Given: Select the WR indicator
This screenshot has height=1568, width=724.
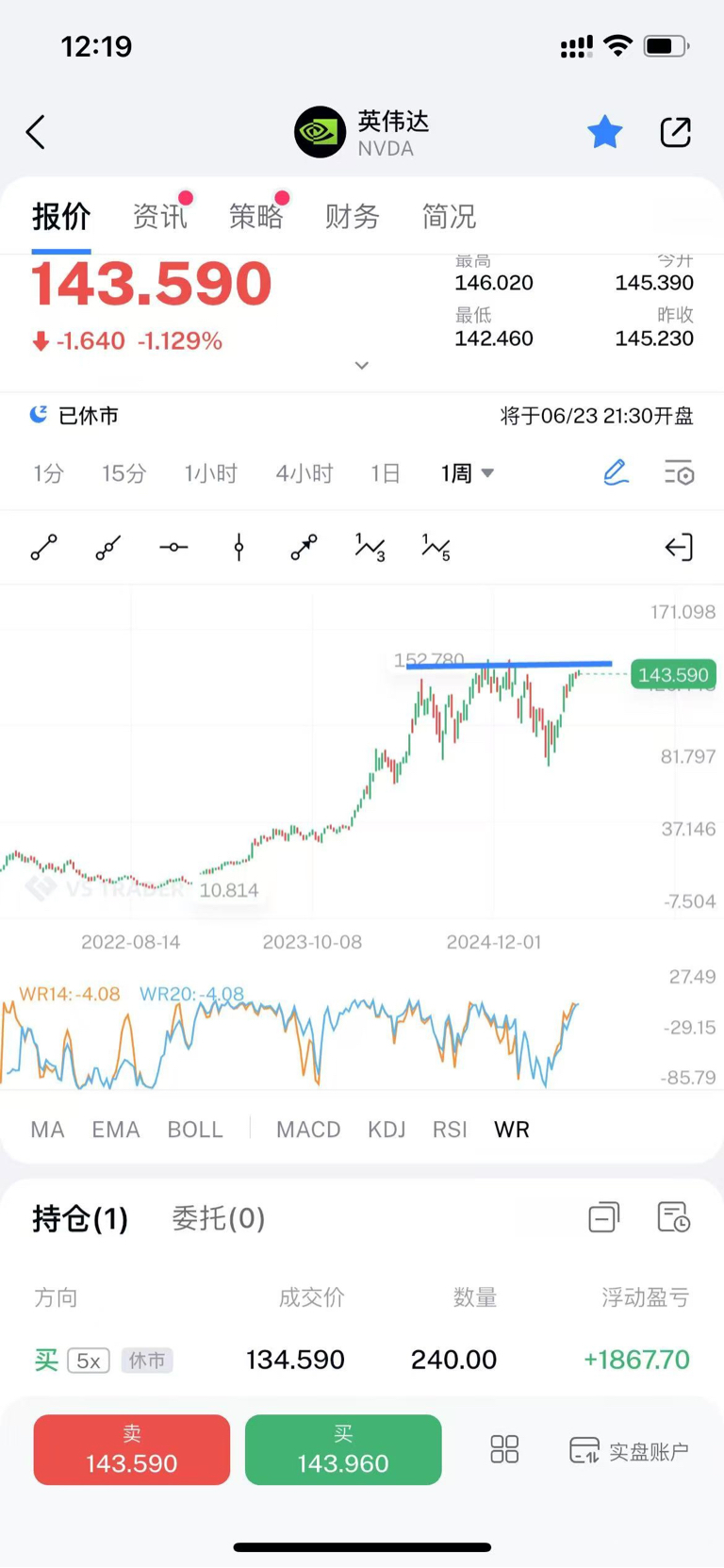Looking at the screenshot, I should pos(512,1130).
